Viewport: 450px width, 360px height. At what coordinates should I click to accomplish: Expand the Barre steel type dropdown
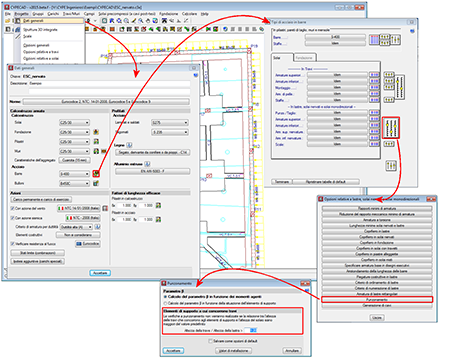pos(75,174)
